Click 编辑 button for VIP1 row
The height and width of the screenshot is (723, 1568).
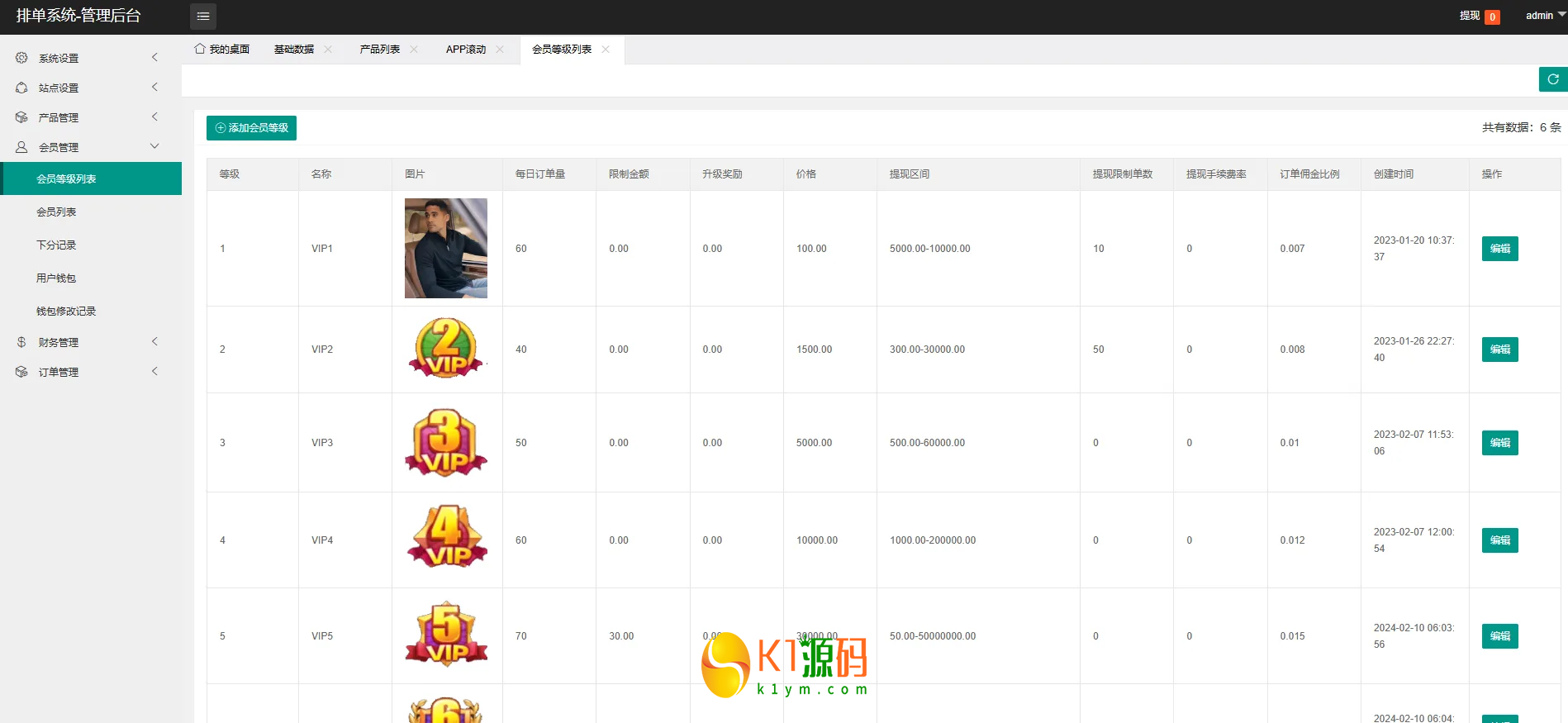point(1500,249)
